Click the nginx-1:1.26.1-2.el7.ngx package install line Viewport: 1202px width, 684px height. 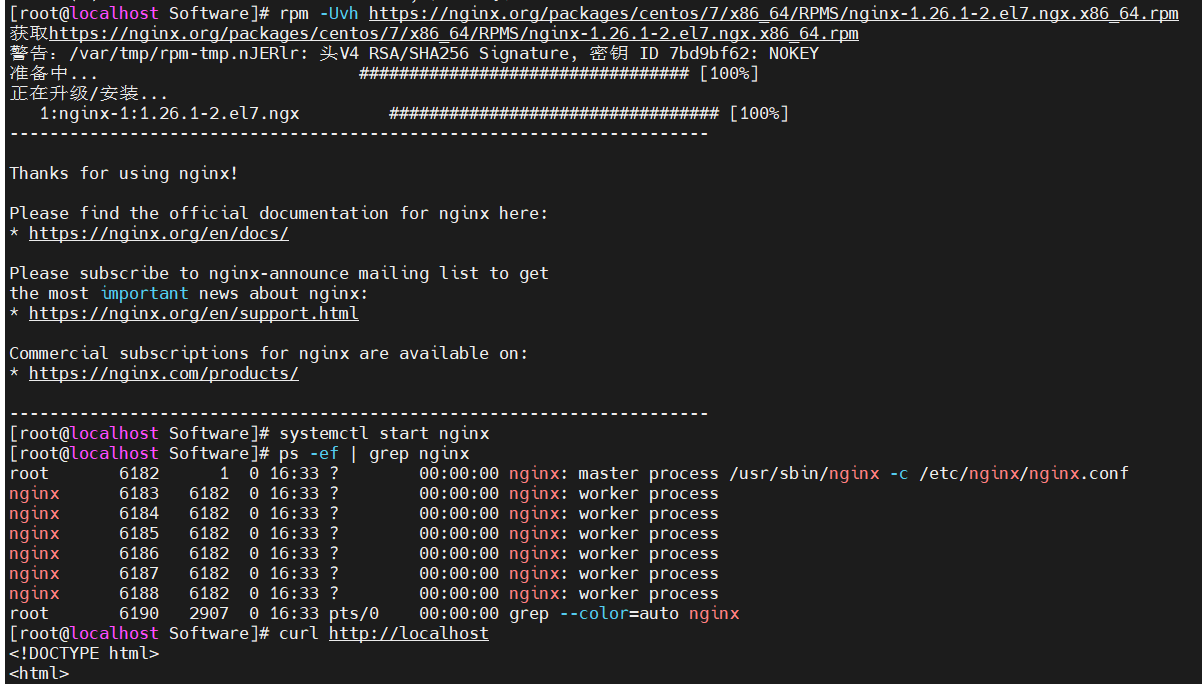[x=169, y=114]
